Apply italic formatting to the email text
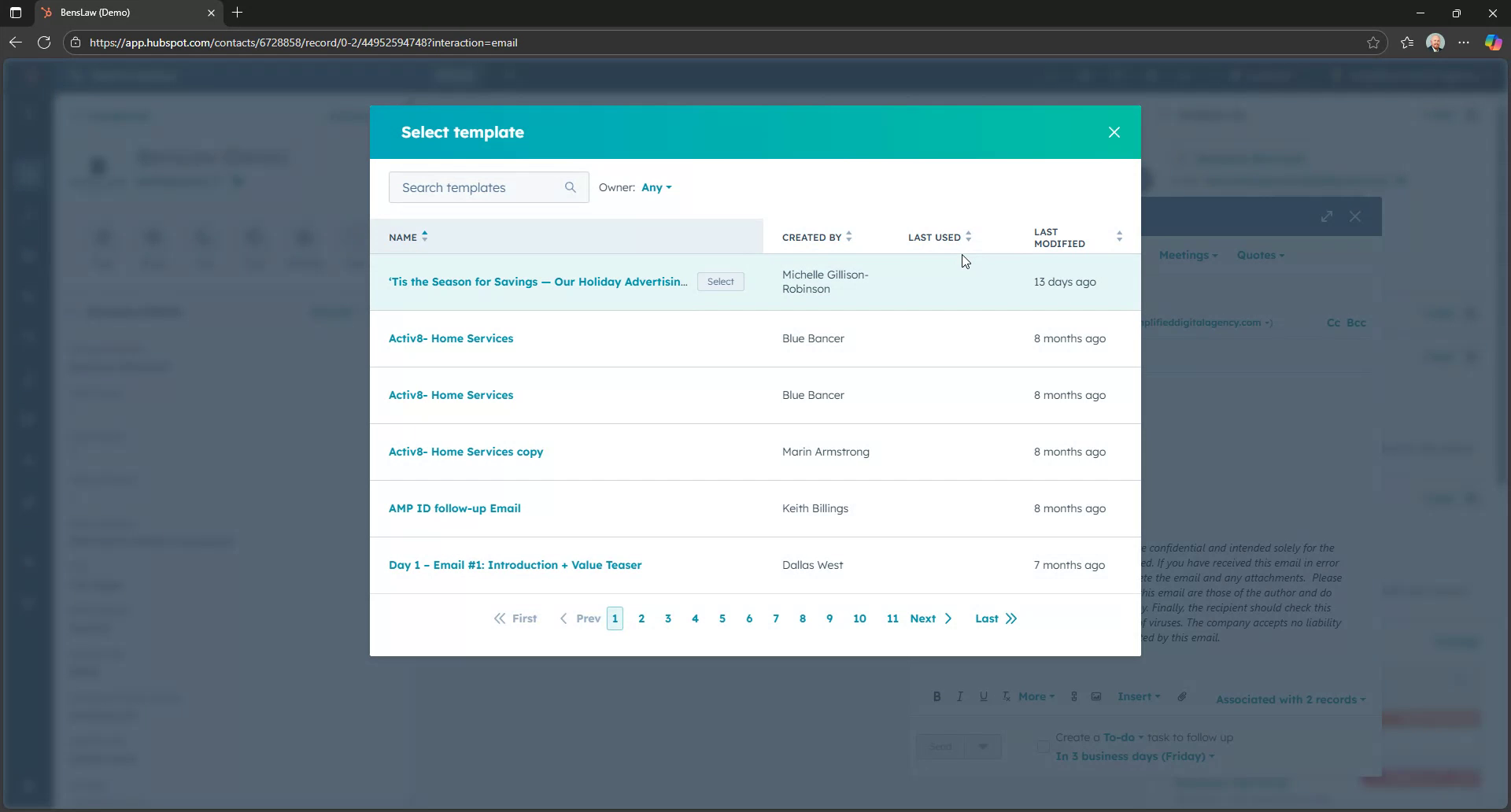The width and height of the screenshot is (1511, 812). click(x=960, y=696)
